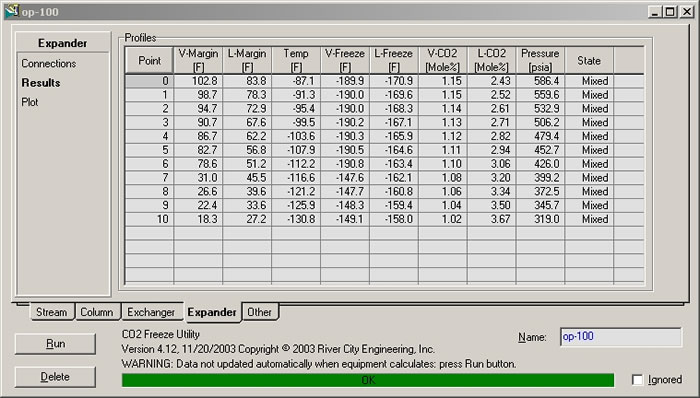Select Point 7 row cell
700x398 pixels.
[149, 178]
